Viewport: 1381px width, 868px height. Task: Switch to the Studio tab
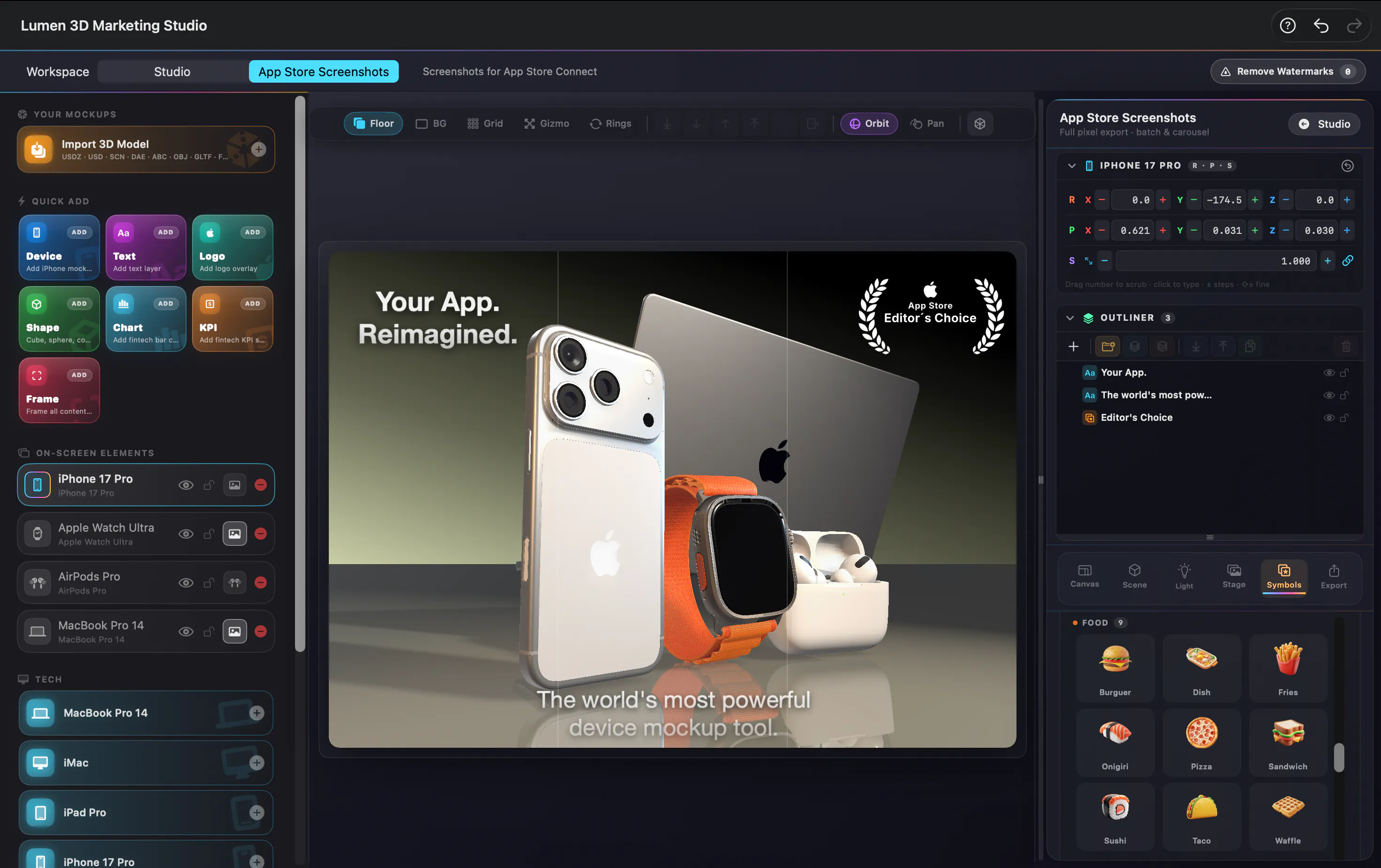pos(172,72)
